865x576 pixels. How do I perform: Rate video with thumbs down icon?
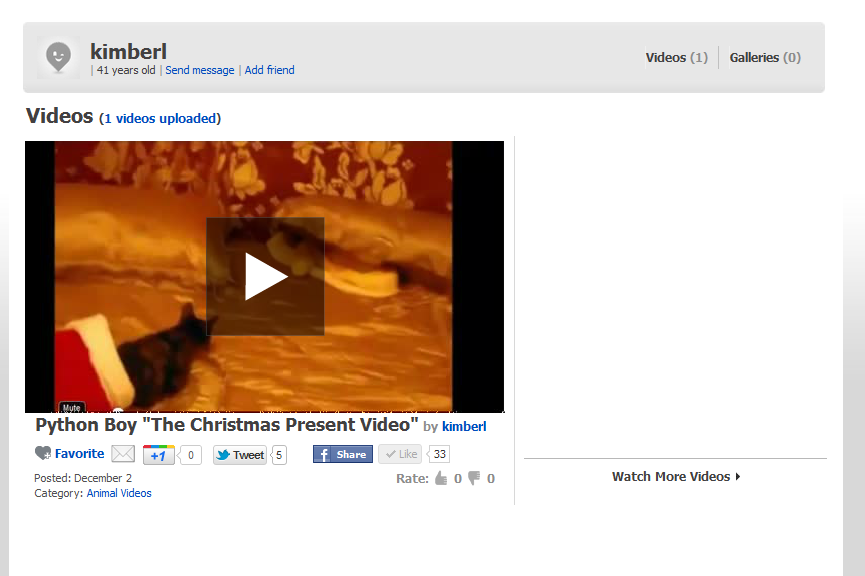tap(474, 478)
